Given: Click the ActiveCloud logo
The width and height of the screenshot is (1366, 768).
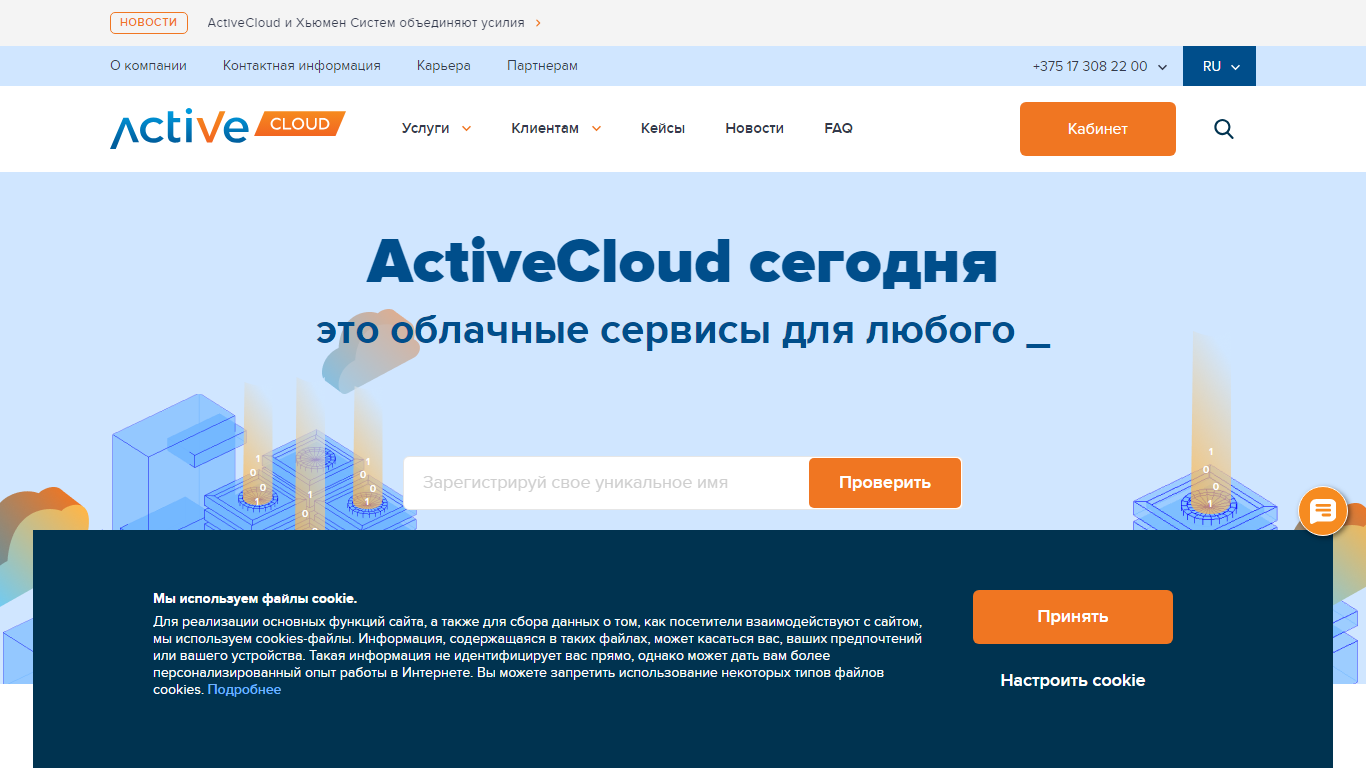Looking at the screenshot, I should (228, 128).
